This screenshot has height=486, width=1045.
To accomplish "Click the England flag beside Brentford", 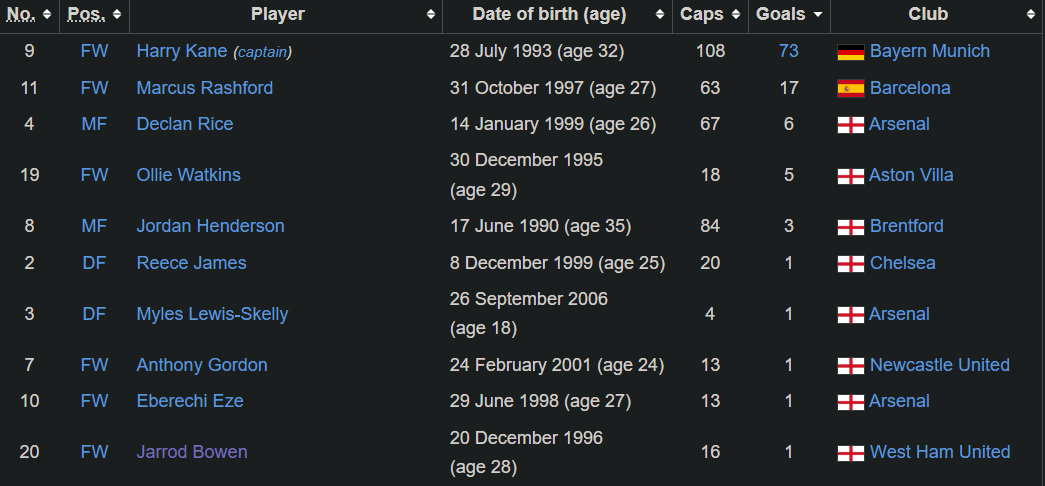I will coord(850,227).
